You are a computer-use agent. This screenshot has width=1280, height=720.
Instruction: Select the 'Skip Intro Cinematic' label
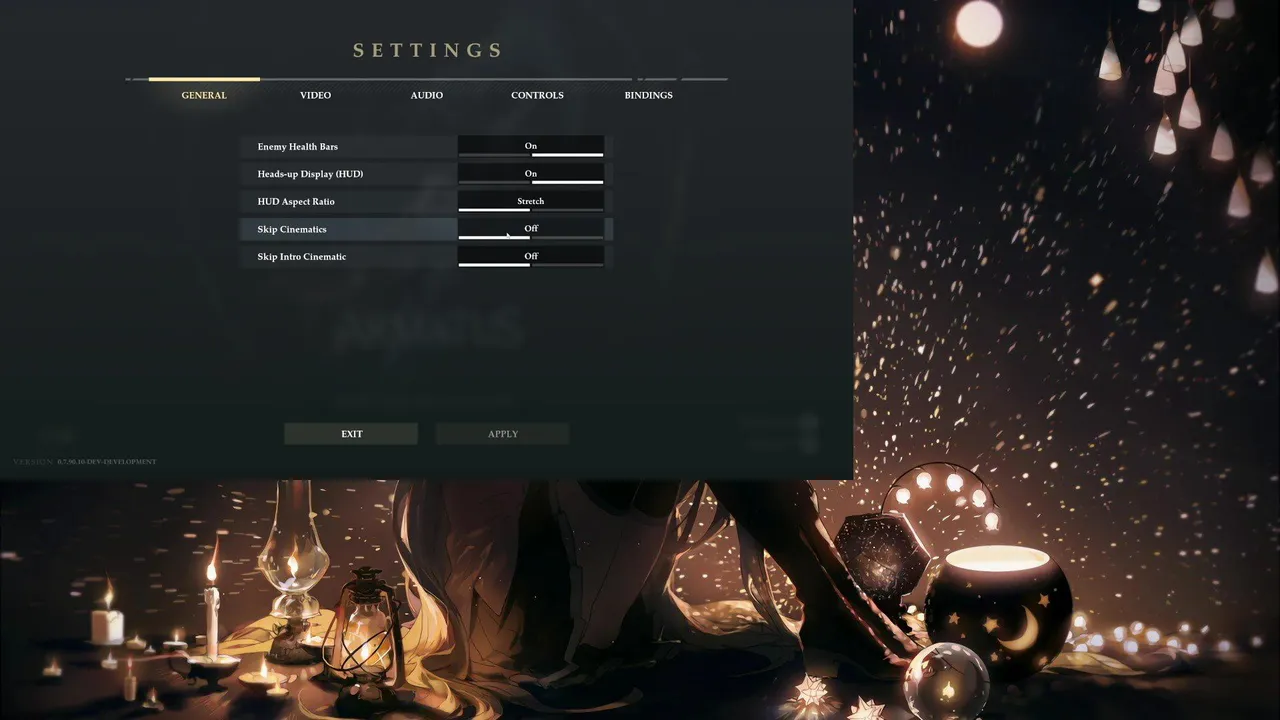[302, 257]
